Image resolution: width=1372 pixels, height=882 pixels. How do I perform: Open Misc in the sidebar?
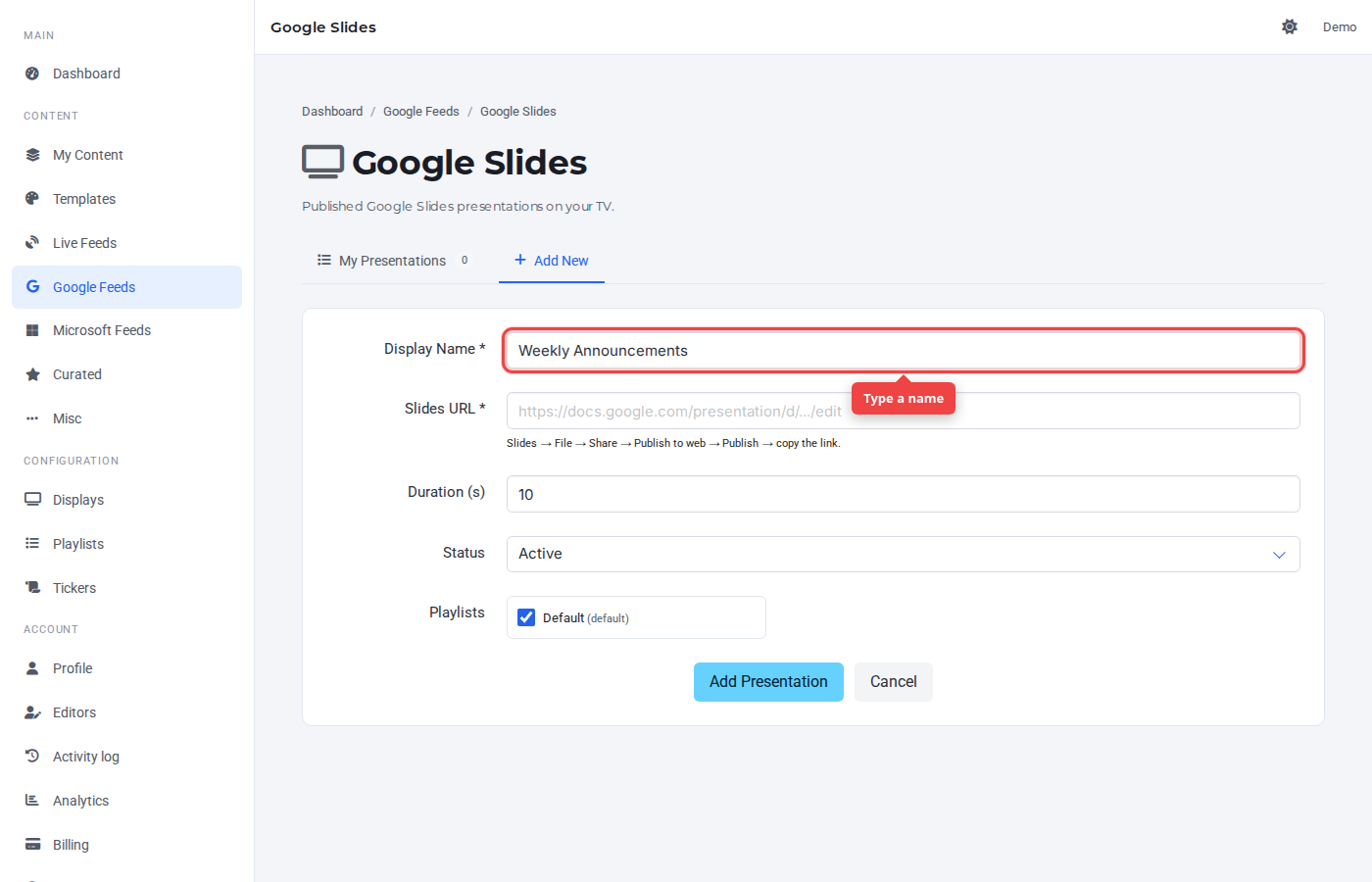click(126, 418)
